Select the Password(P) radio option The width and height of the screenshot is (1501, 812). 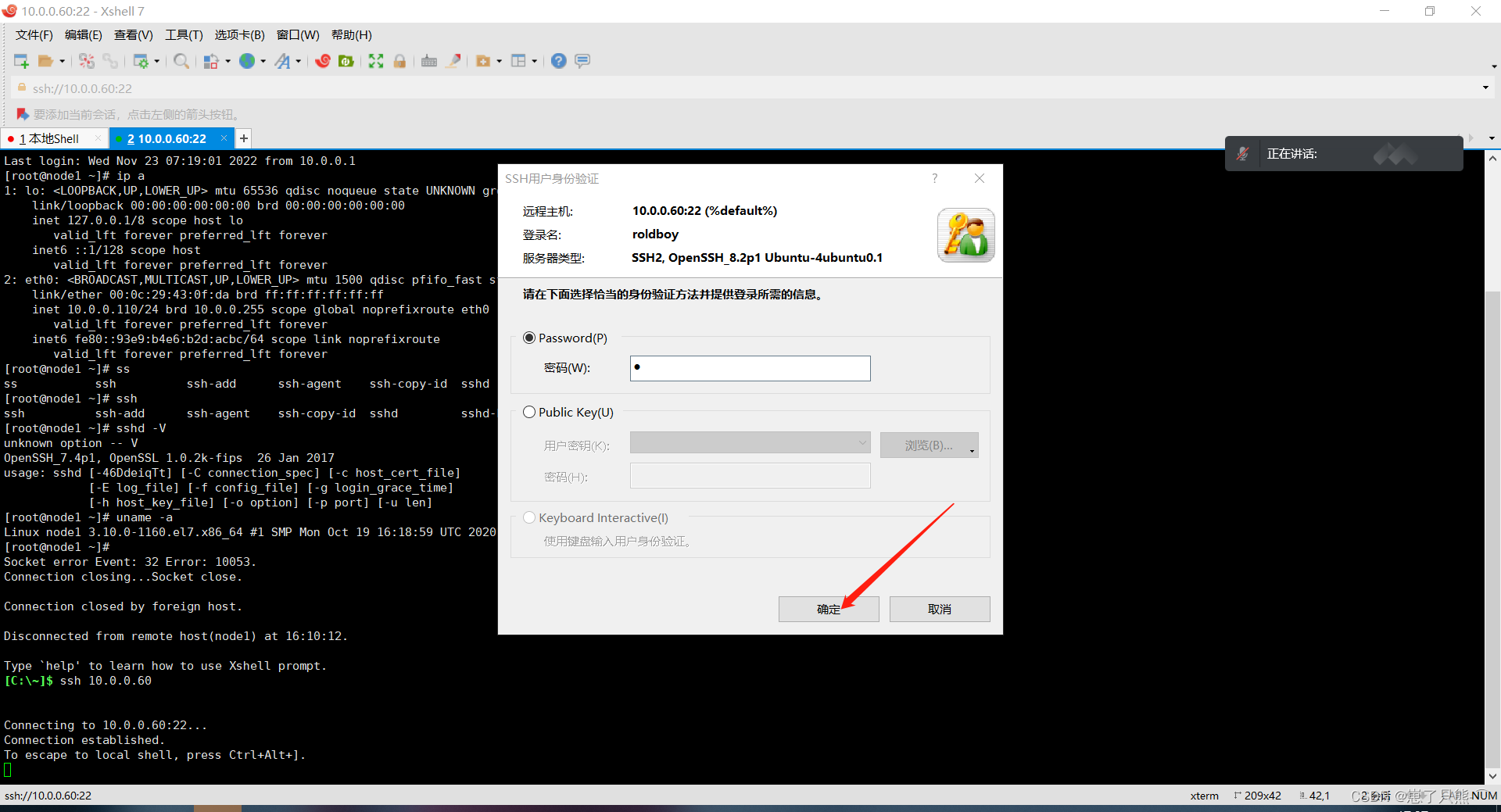pos(529,338)
